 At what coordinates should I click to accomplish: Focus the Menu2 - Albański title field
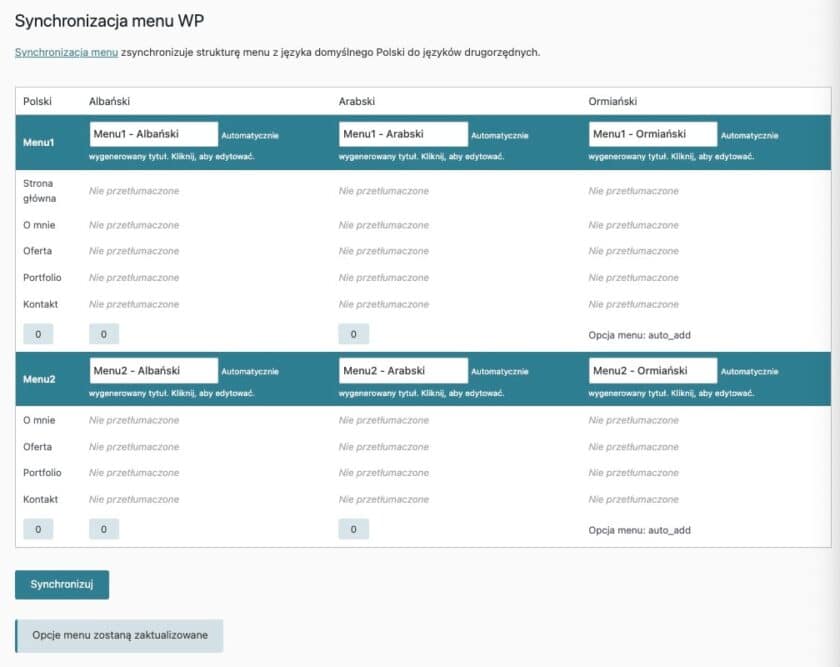pos(154,371)
